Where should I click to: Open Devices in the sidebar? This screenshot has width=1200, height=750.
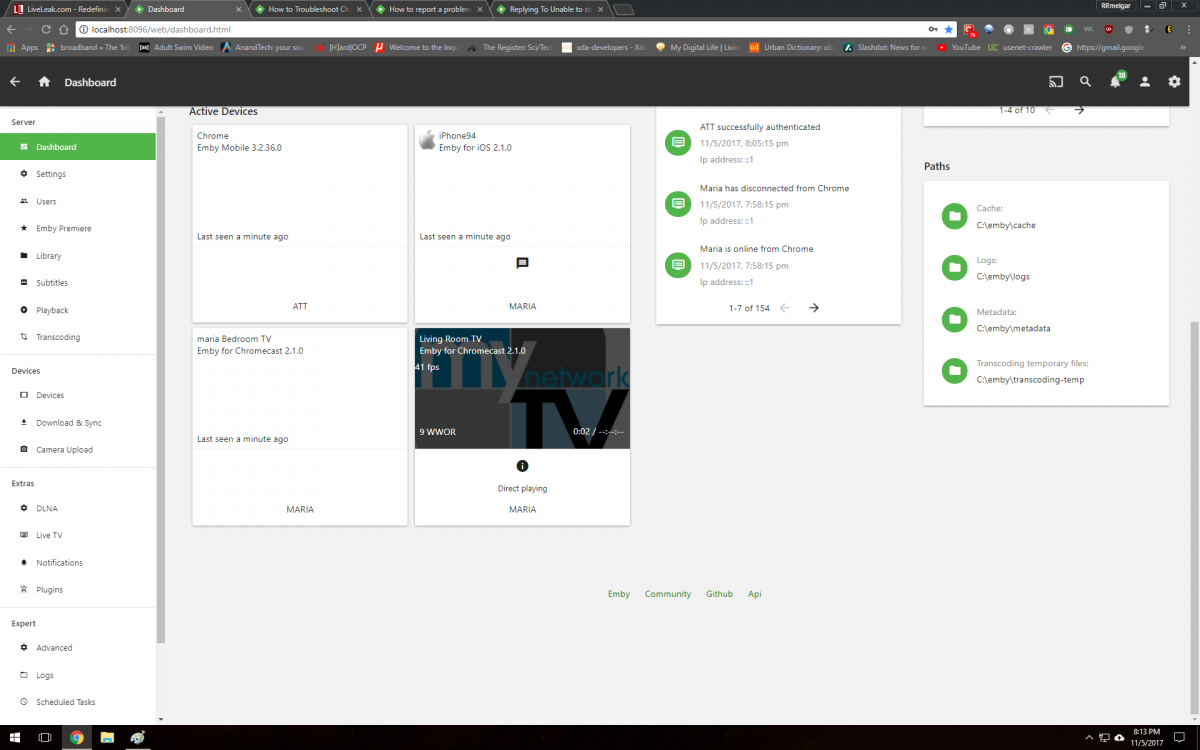coord(78,395)
